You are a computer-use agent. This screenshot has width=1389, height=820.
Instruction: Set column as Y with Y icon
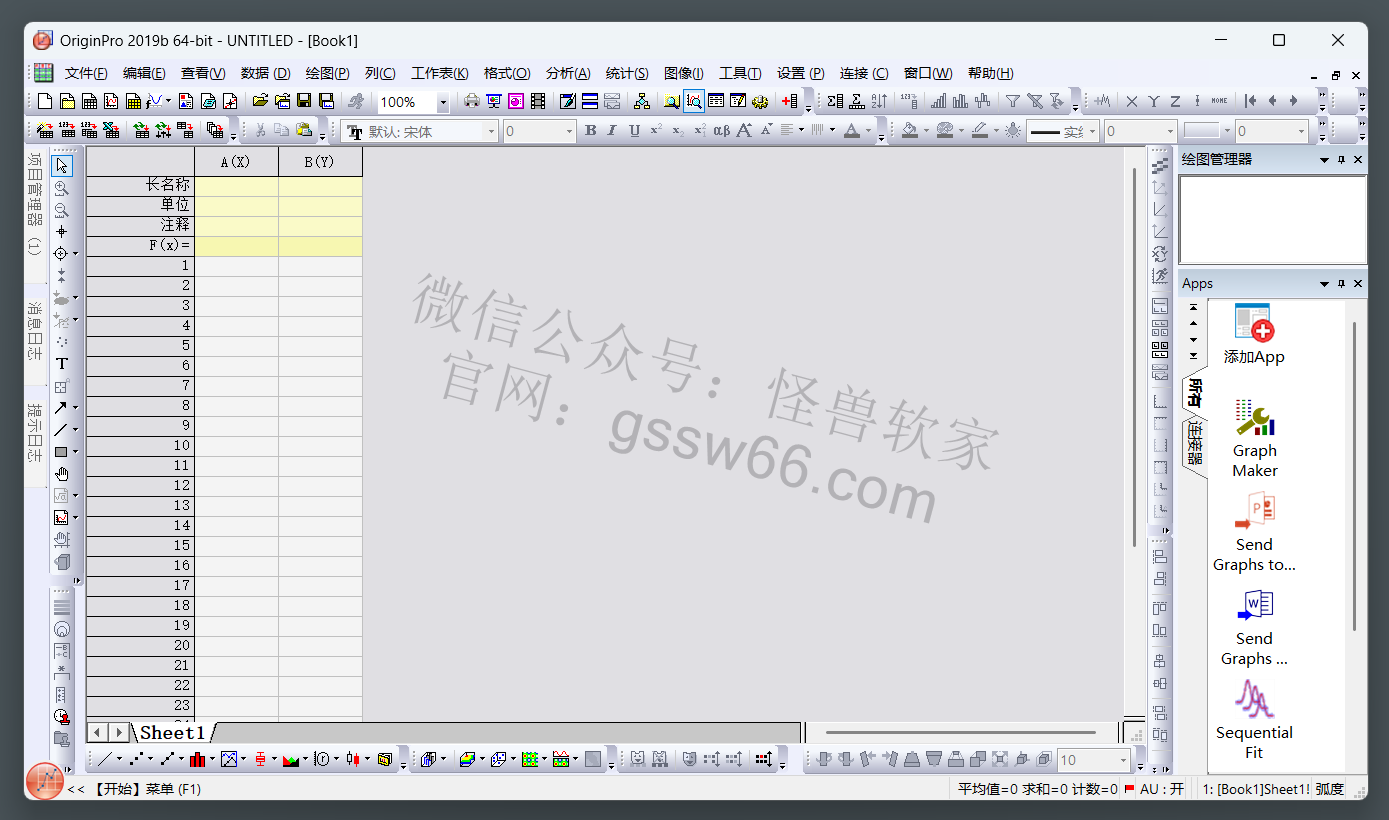(1154, 101)
